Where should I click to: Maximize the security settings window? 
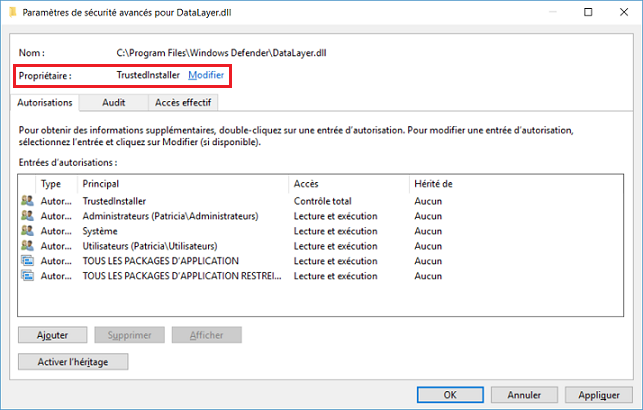pyautogui.click(x=588, y=12)
